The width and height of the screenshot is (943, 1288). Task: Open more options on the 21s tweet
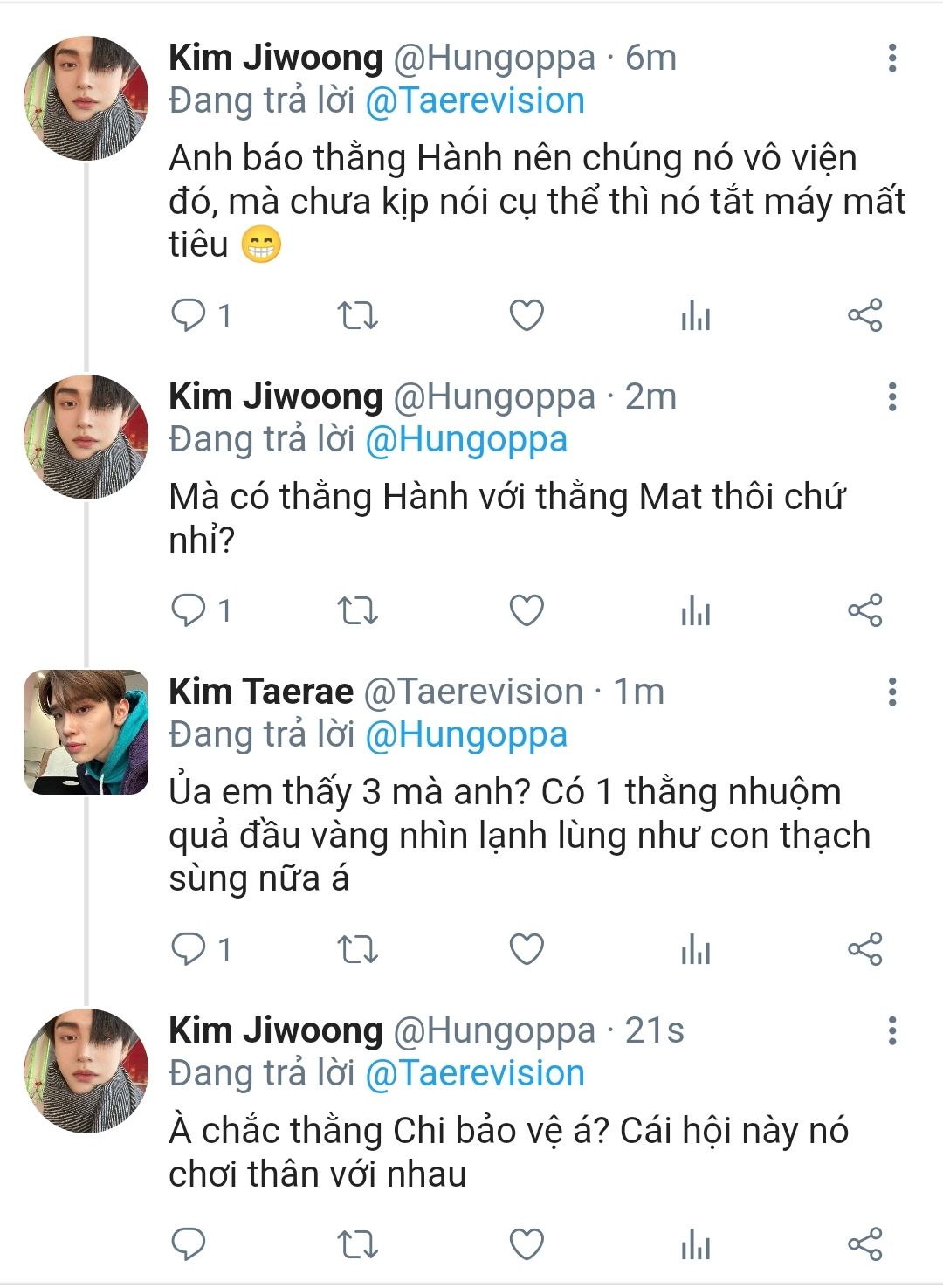pyautogui.click(x=891, y=1030)
